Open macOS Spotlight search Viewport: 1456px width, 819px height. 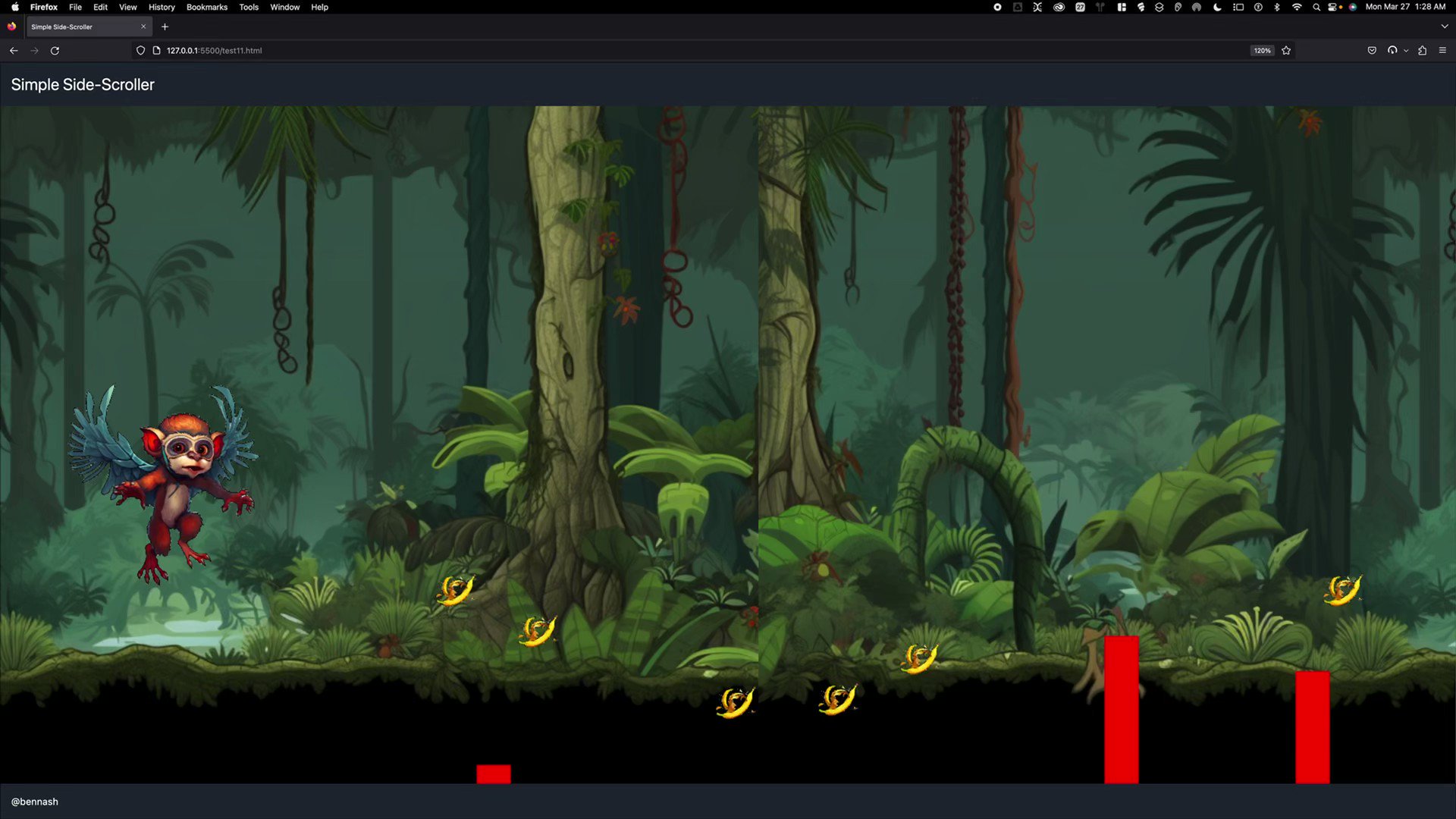tap(1316, 7)
